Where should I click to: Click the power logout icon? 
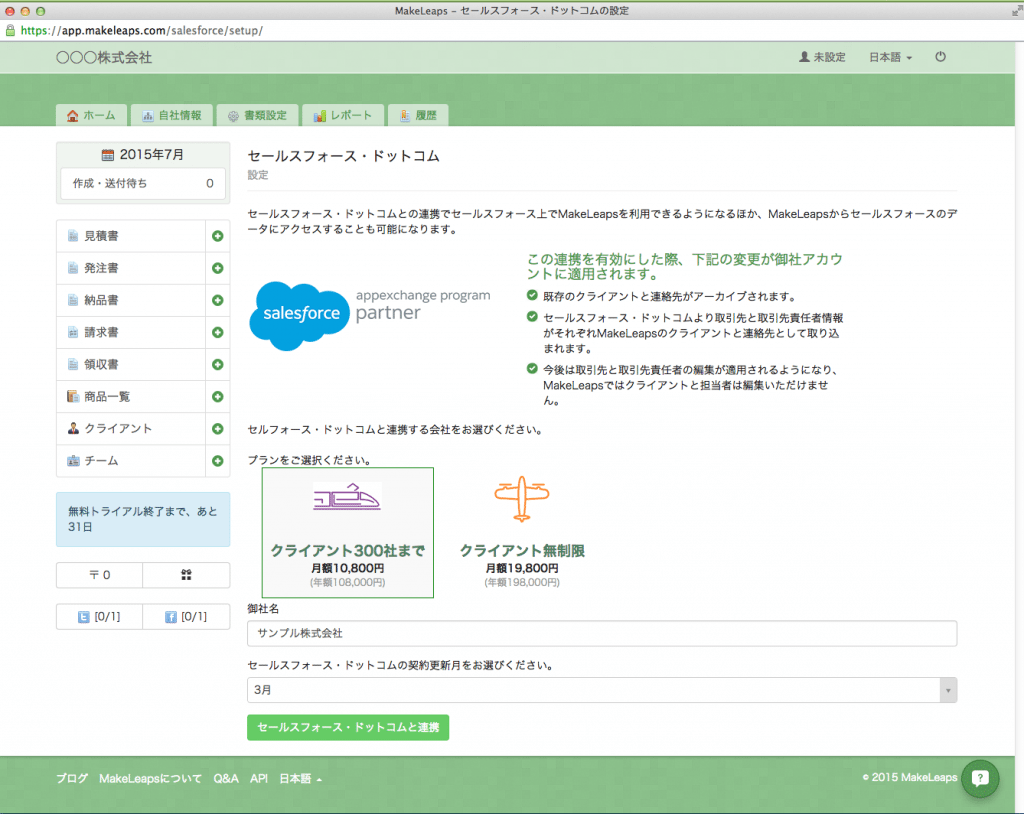click(x=940, y=57)
